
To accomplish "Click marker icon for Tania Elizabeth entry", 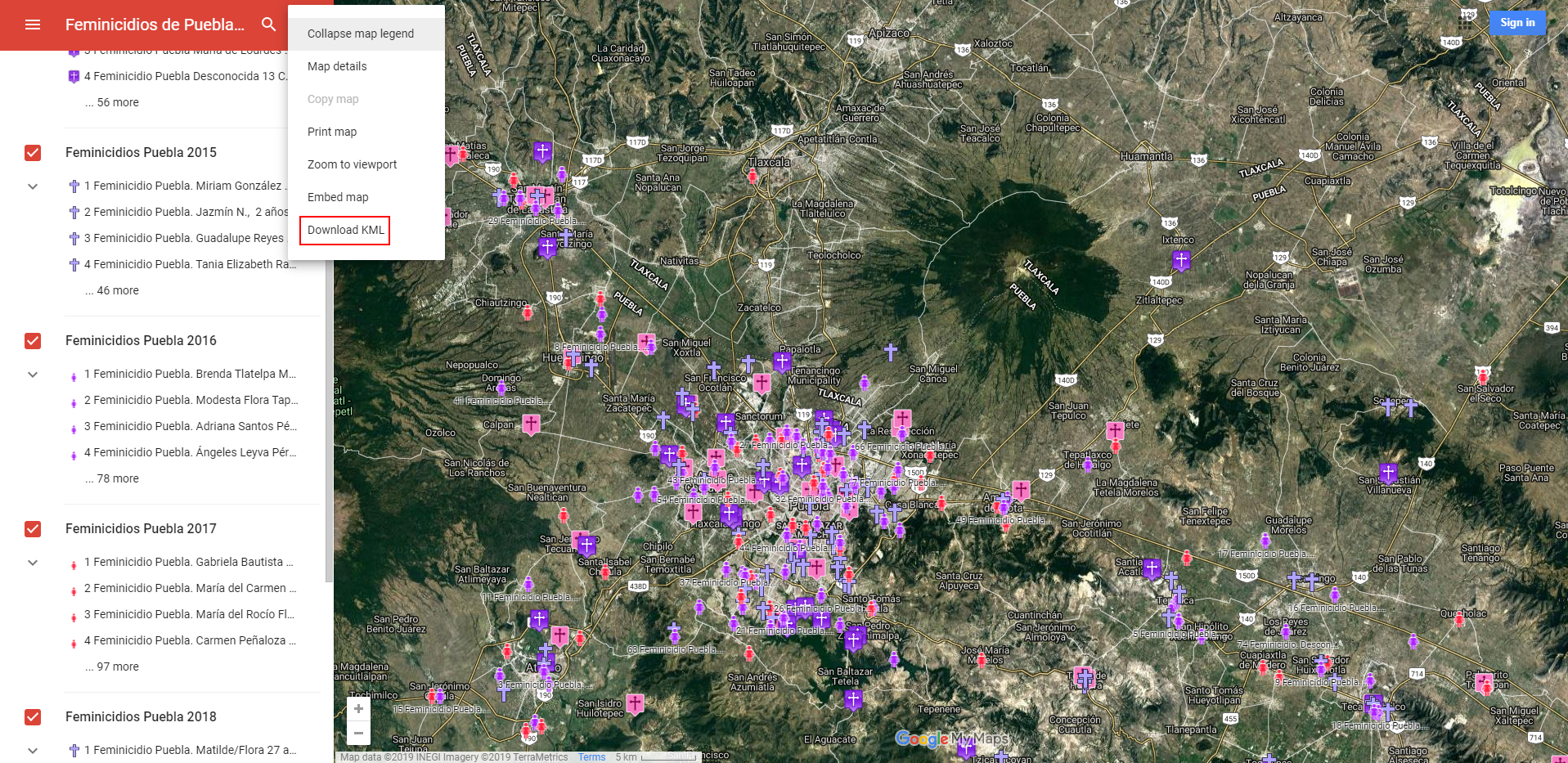I will pos(74,265).
